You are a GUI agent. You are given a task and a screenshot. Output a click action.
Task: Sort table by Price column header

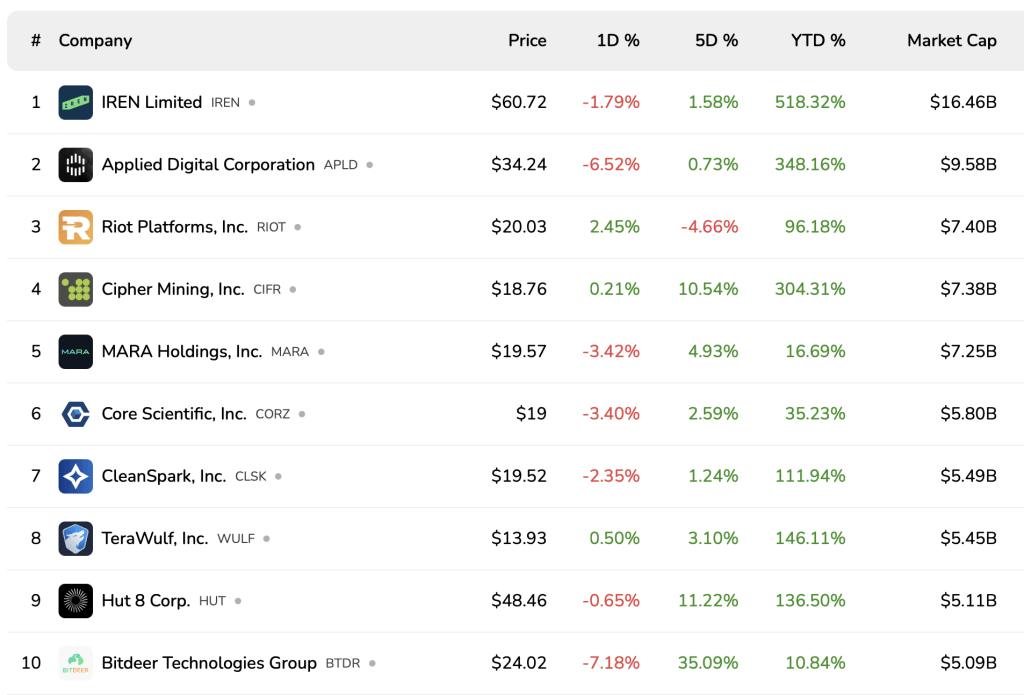[x=527, y=41]
